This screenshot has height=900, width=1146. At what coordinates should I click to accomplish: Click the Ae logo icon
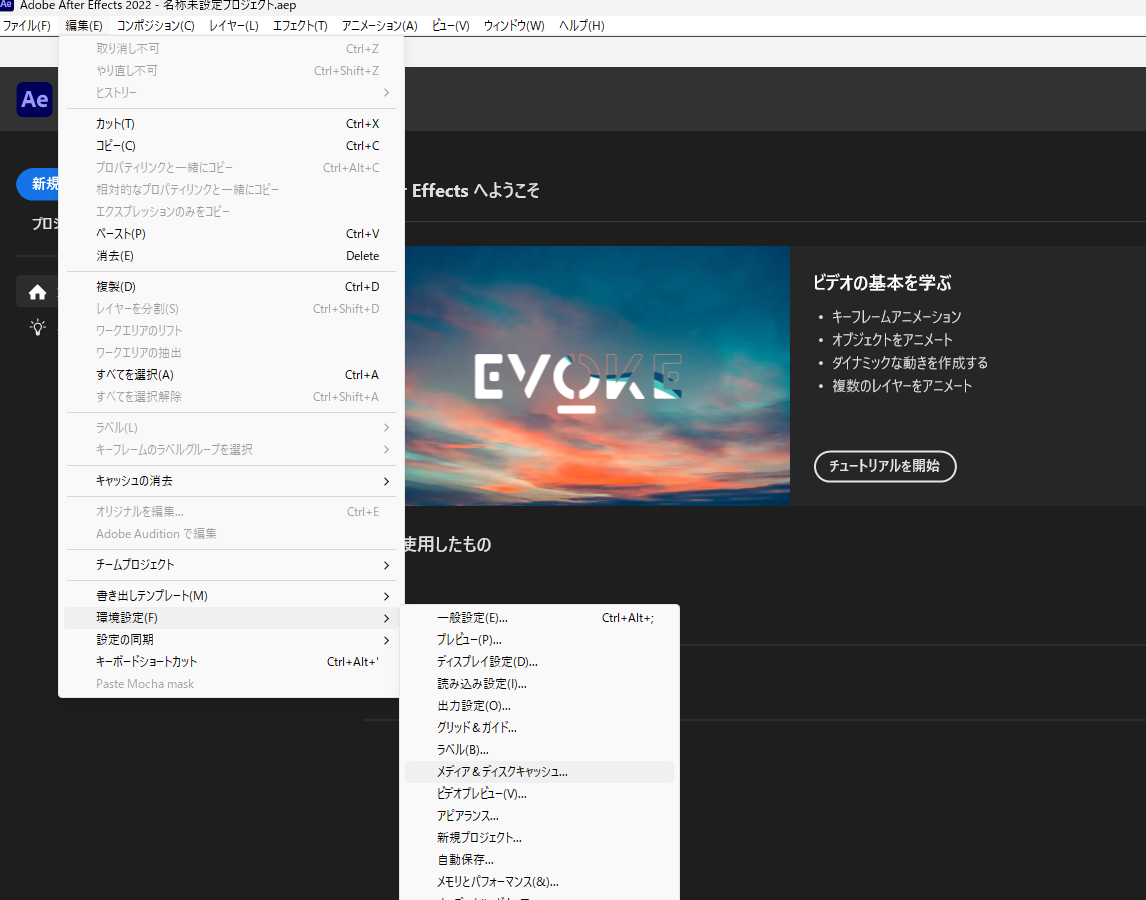[34, 99]
